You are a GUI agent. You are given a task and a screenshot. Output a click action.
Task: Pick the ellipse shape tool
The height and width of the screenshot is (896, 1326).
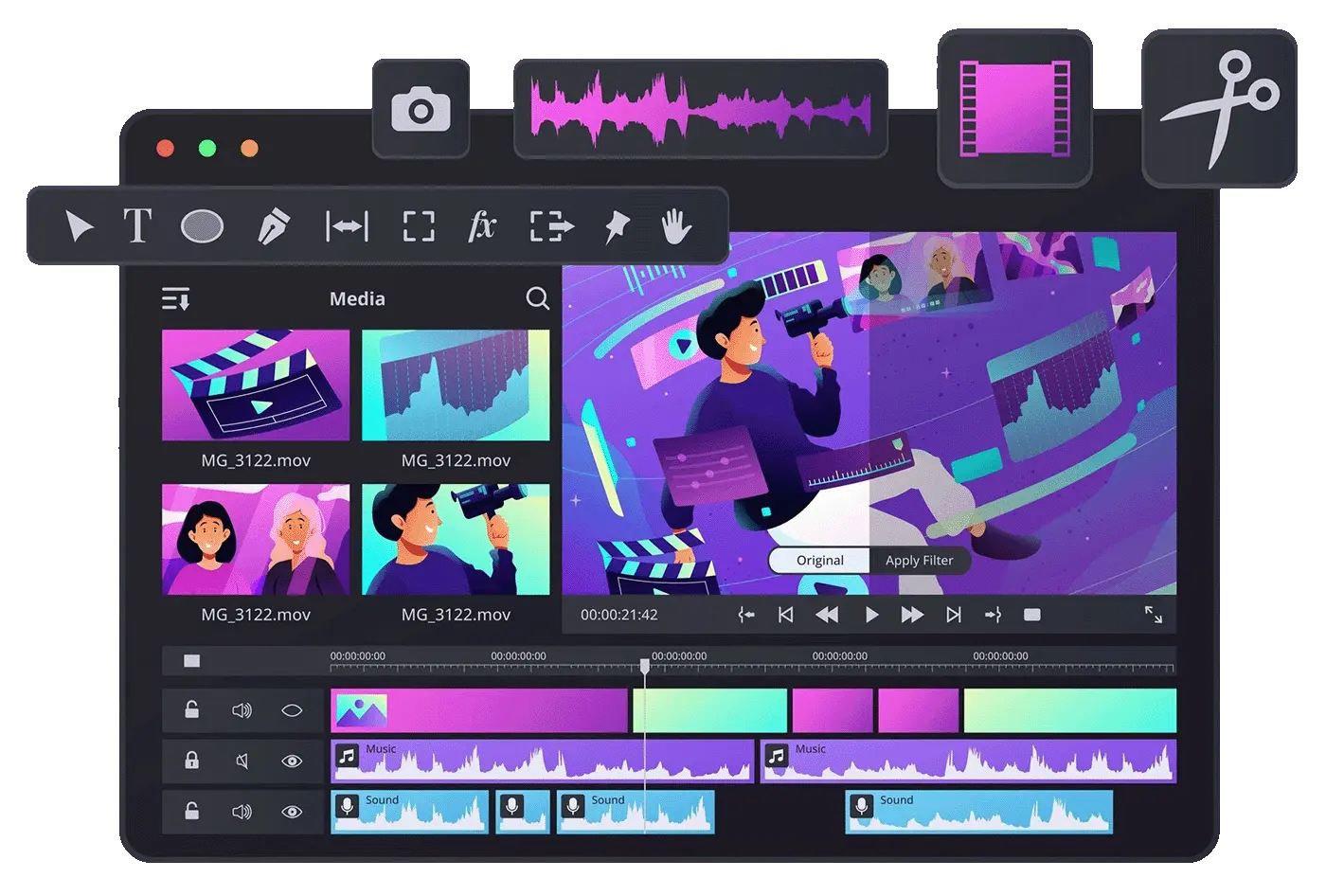tap(202, 227)
